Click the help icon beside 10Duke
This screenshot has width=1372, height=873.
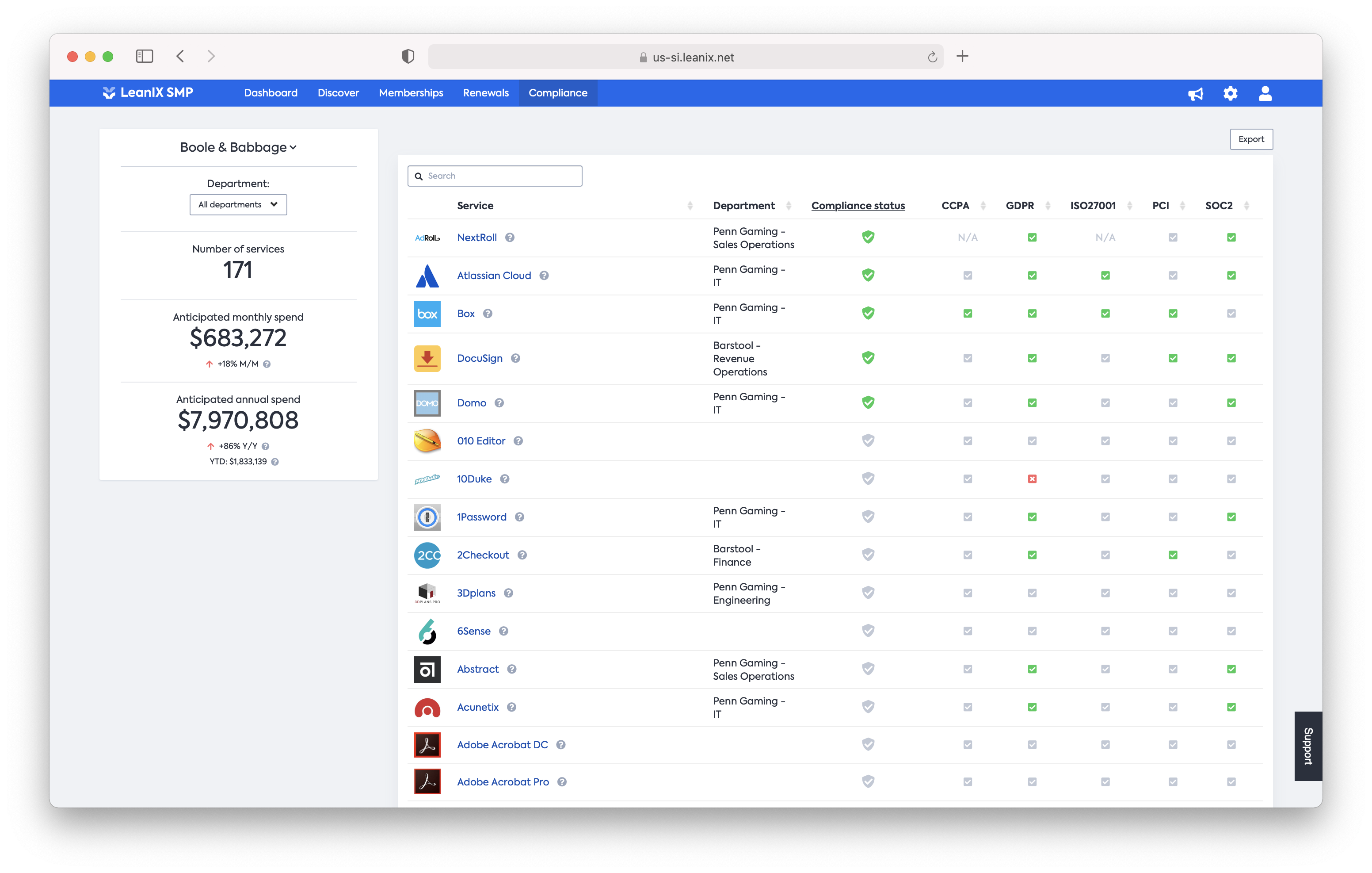[504, 479]
